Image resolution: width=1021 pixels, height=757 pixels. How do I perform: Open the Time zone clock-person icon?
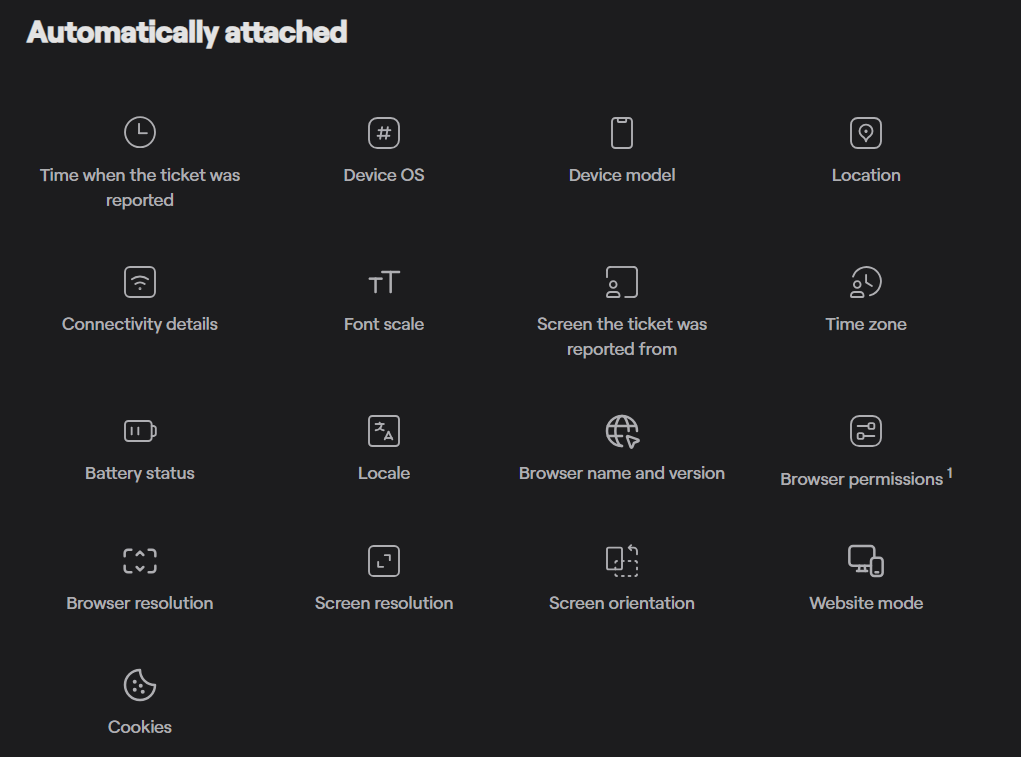[866, 282]
